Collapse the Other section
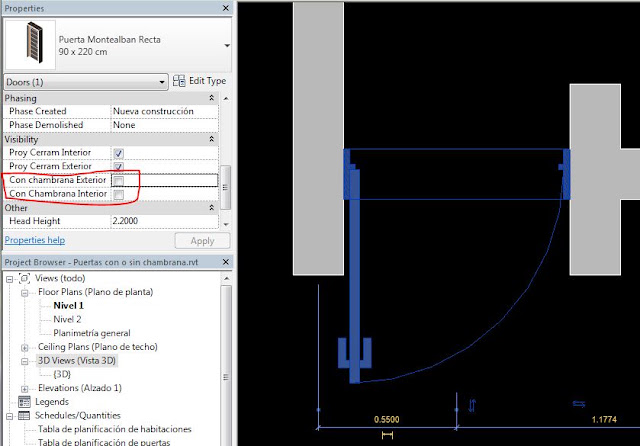 pos(211,208)
